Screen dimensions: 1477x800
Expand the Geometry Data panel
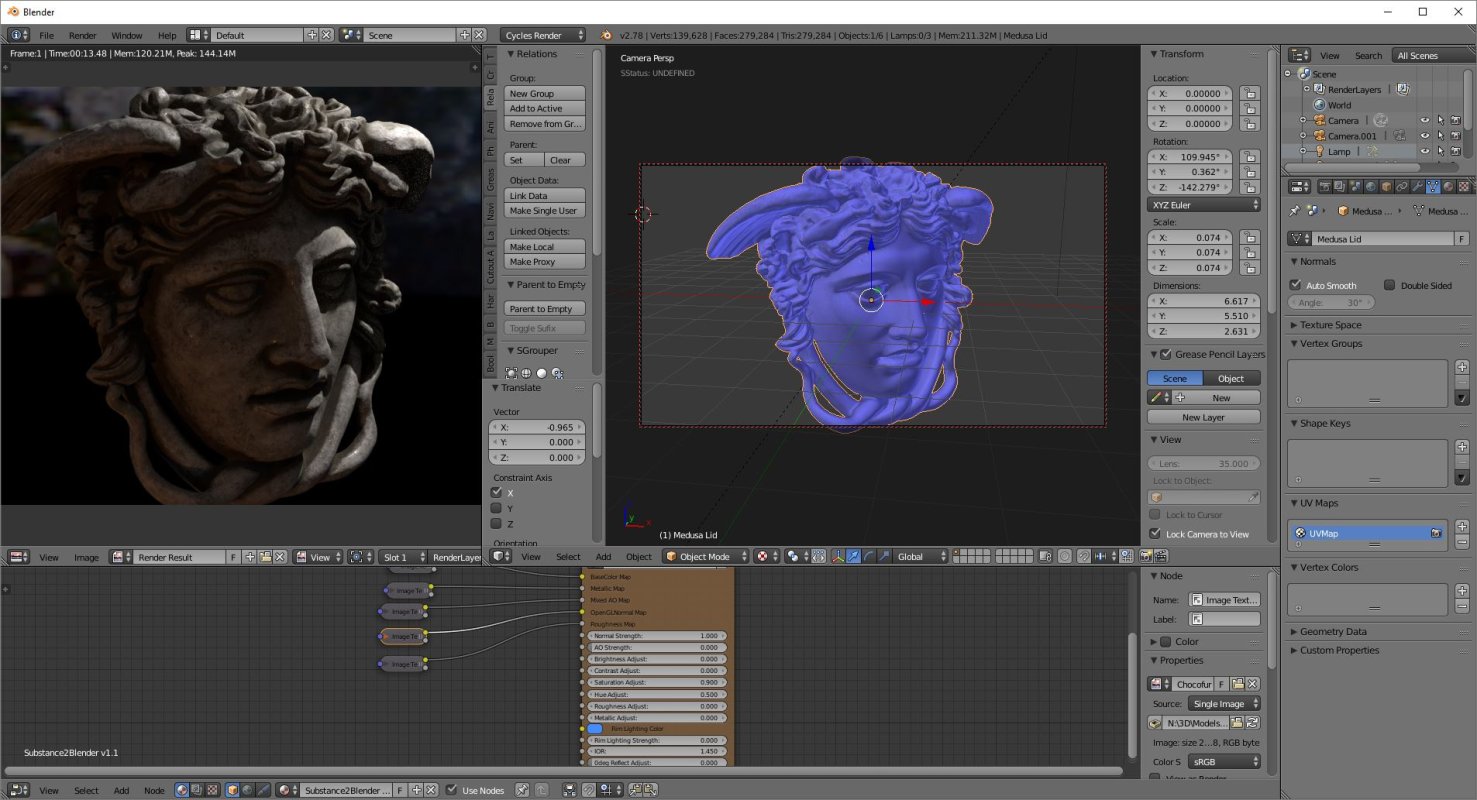[x=1333, y=632]
